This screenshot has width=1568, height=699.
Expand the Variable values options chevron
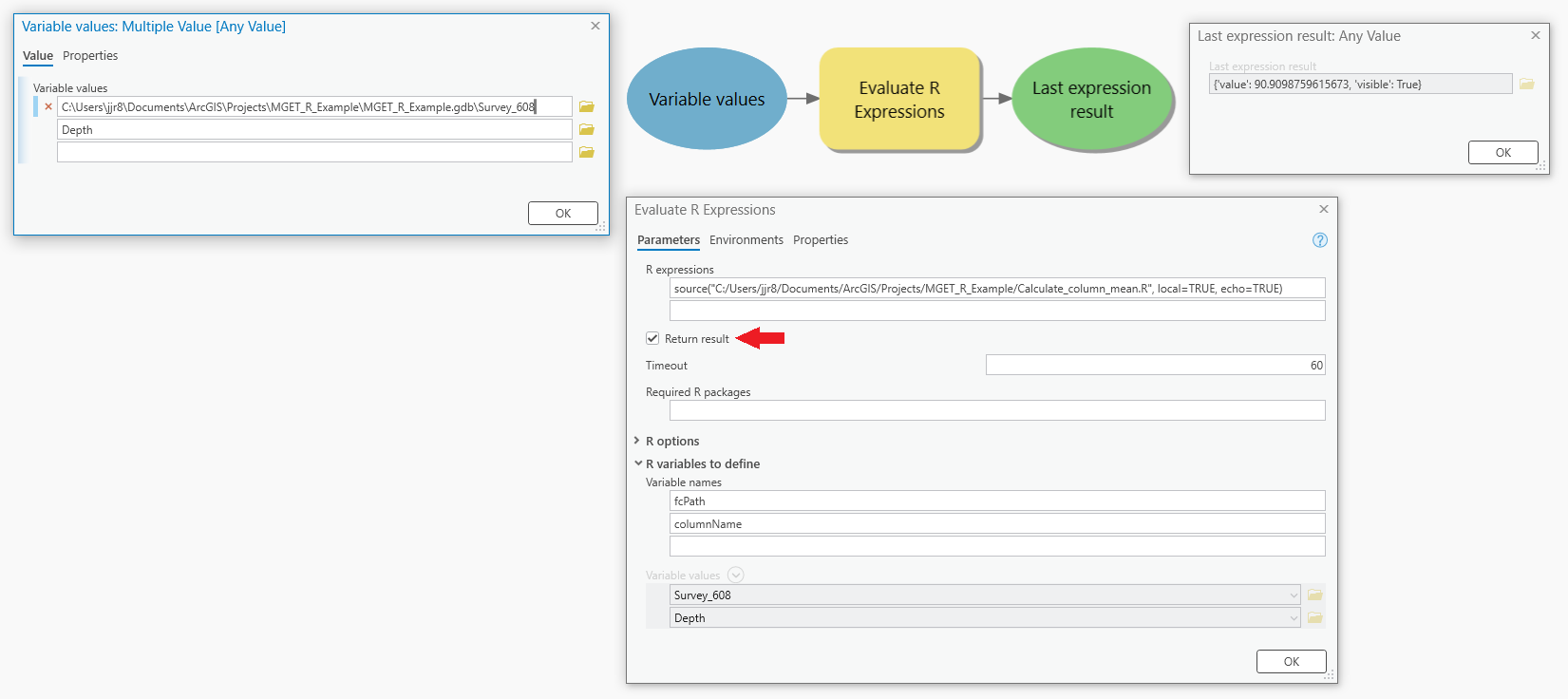[x=735, y=575]
